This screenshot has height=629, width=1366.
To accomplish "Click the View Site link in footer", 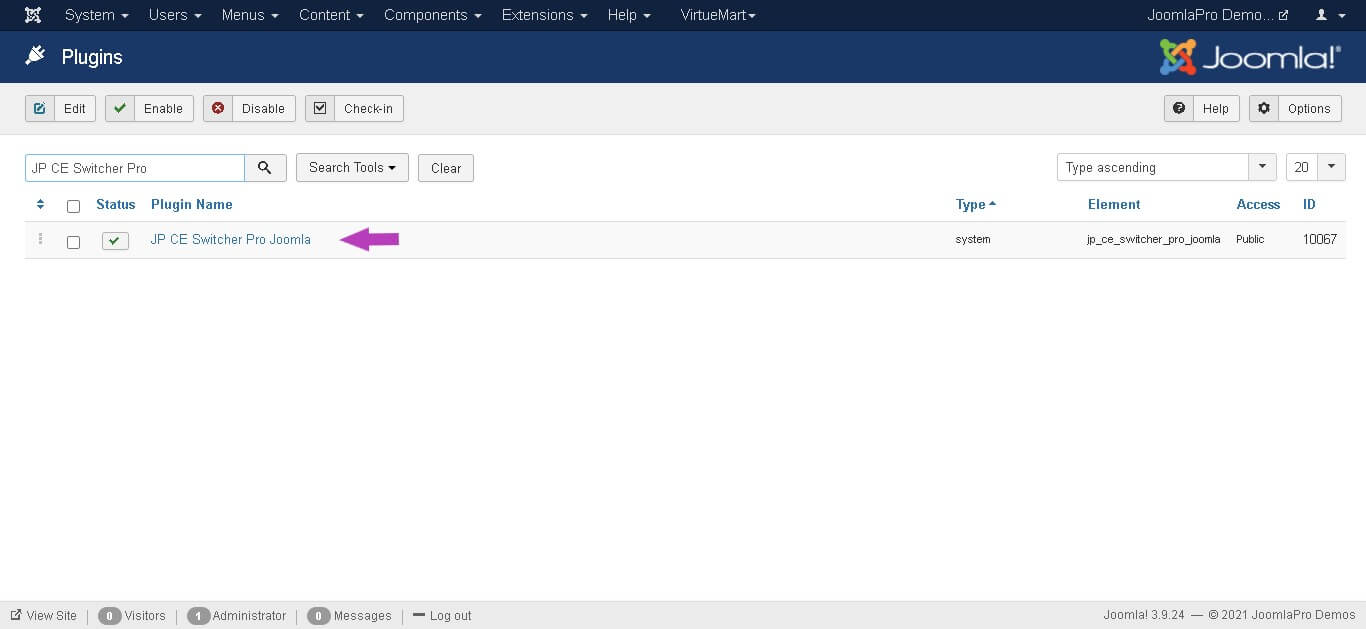I will (x=44, y=616).
